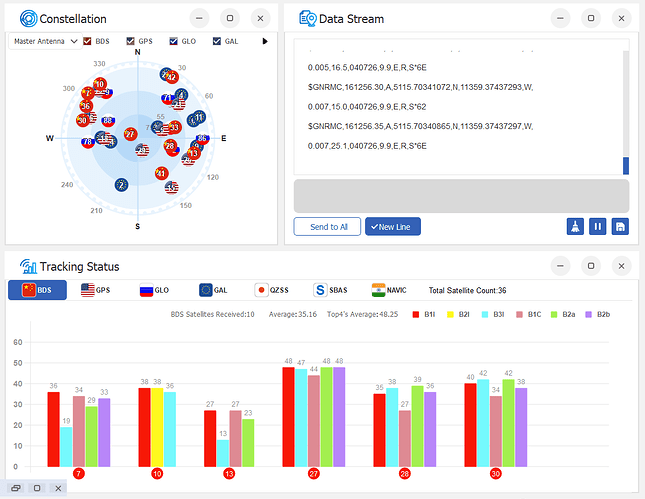The height and width of the screenshot is (499, 645).
Task: Toggle the GPS constellation checkbox
Action: [x=130, y=41]
